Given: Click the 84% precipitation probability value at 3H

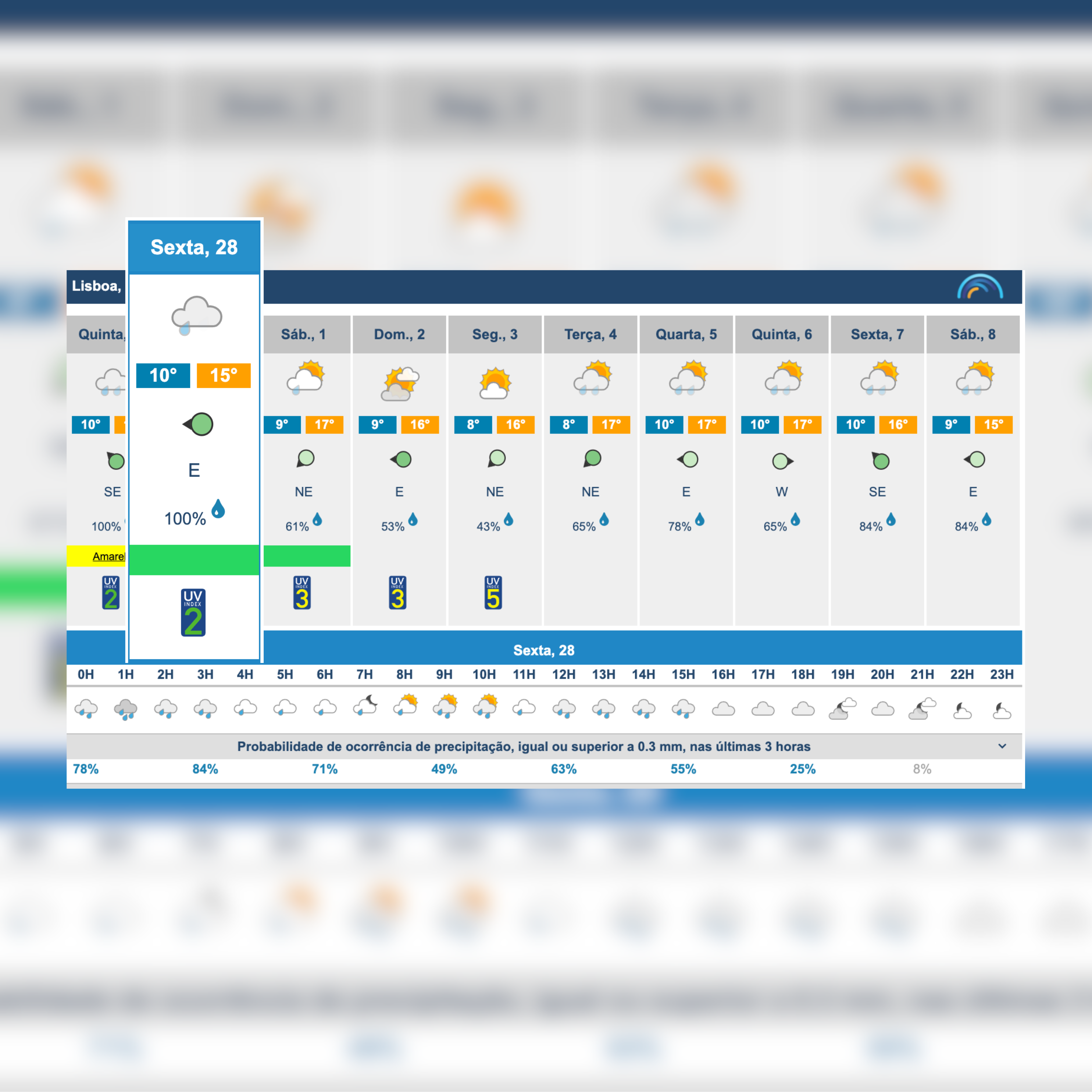Looking at the screenshot, I should pos(204,769).
